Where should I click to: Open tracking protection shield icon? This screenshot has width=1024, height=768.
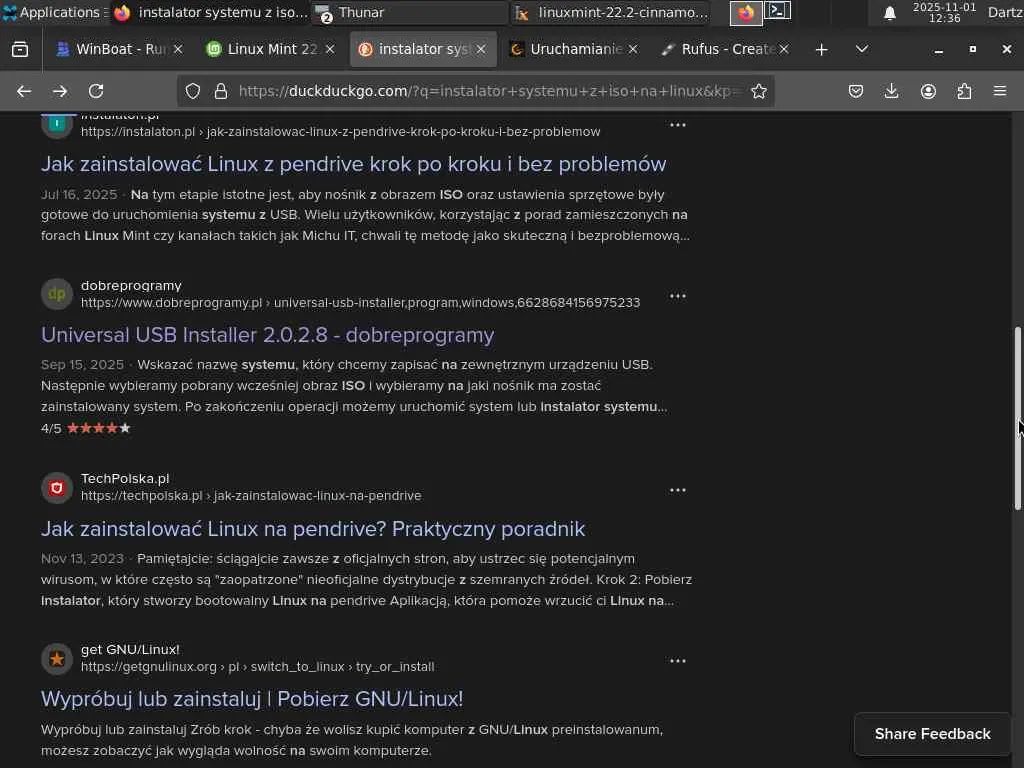click(193, 91)
